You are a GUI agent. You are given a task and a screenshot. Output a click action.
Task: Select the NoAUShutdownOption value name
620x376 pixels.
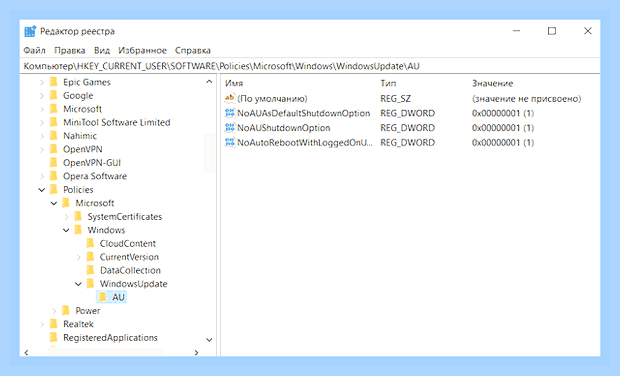pyautogui.click(x=284, y=128)
